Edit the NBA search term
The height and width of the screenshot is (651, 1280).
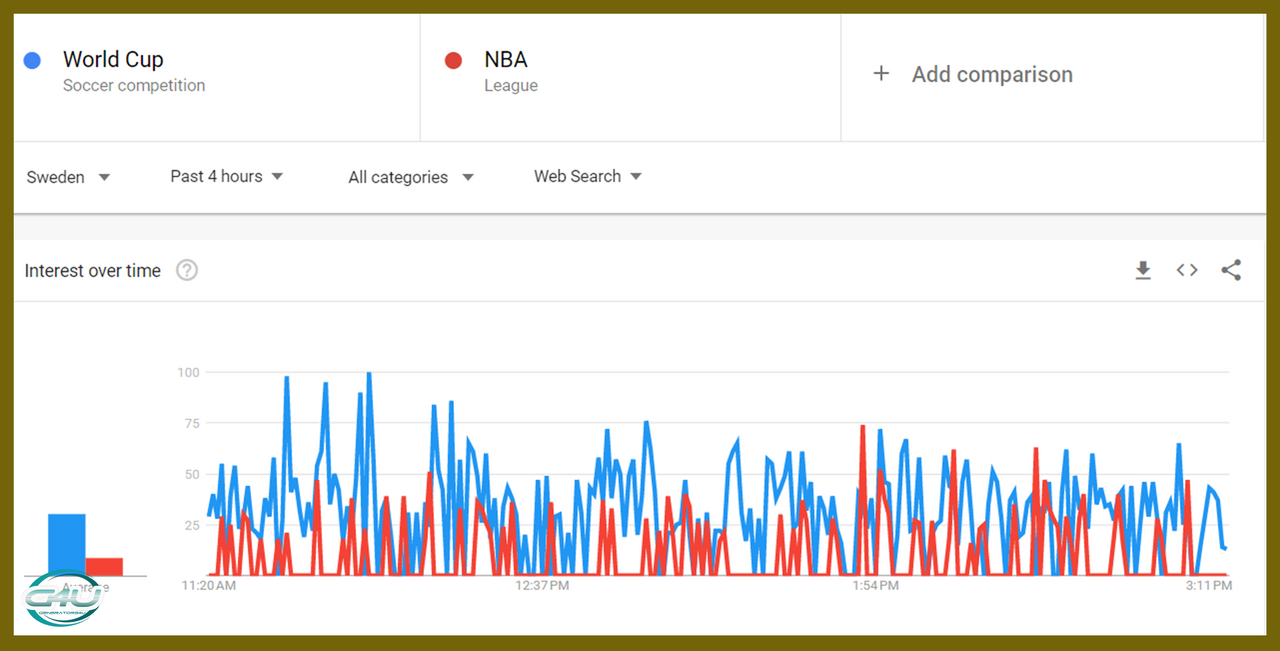coord(506,60)
